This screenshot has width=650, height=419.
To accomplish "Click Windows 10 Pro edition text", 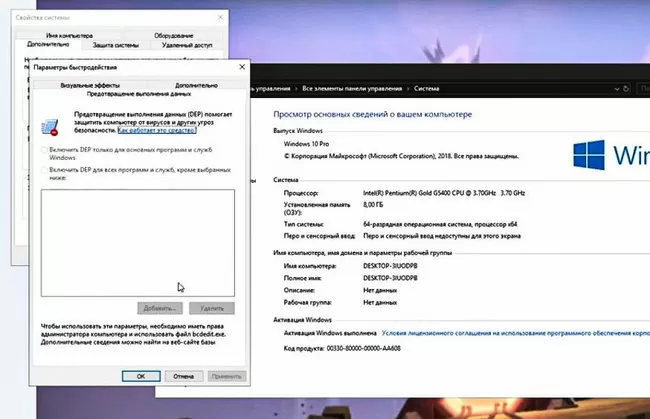I will 306,144.
